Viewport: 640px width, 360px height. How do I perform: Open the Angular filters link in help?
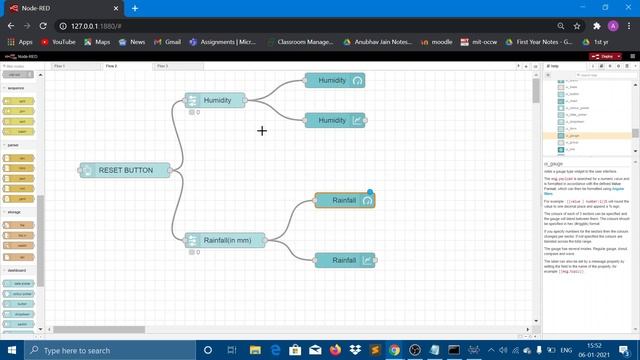click(x=618, y=189)
